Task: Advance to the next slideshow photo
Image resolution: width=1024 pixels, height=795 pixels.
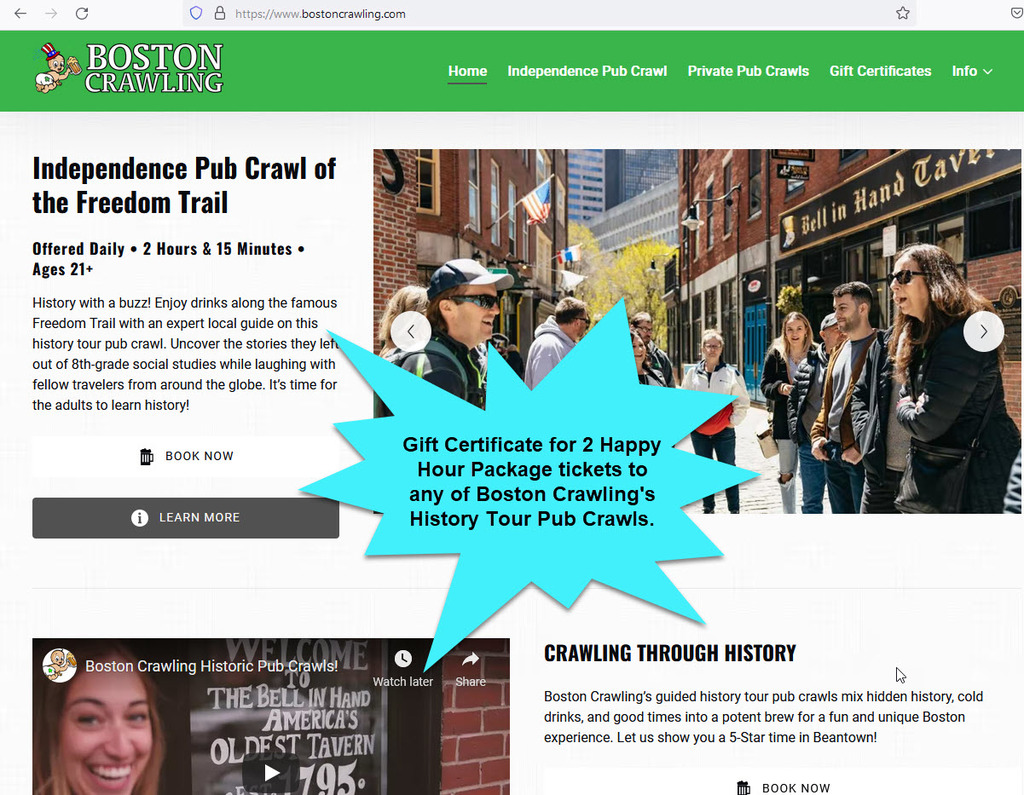Action: (x=983, y=331)
